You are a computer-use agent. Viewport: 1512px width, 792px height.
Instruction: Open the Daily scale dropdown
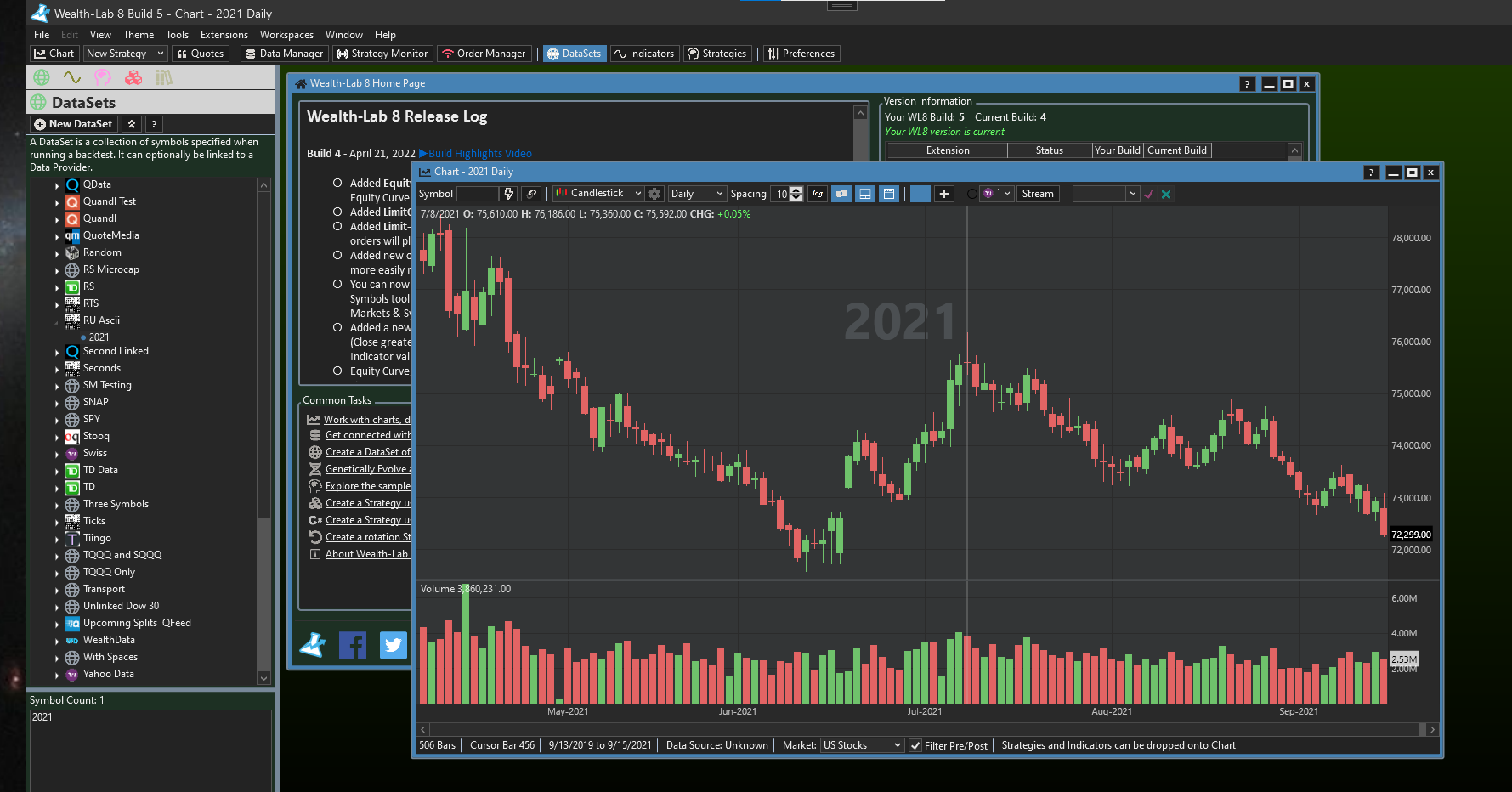697,194
